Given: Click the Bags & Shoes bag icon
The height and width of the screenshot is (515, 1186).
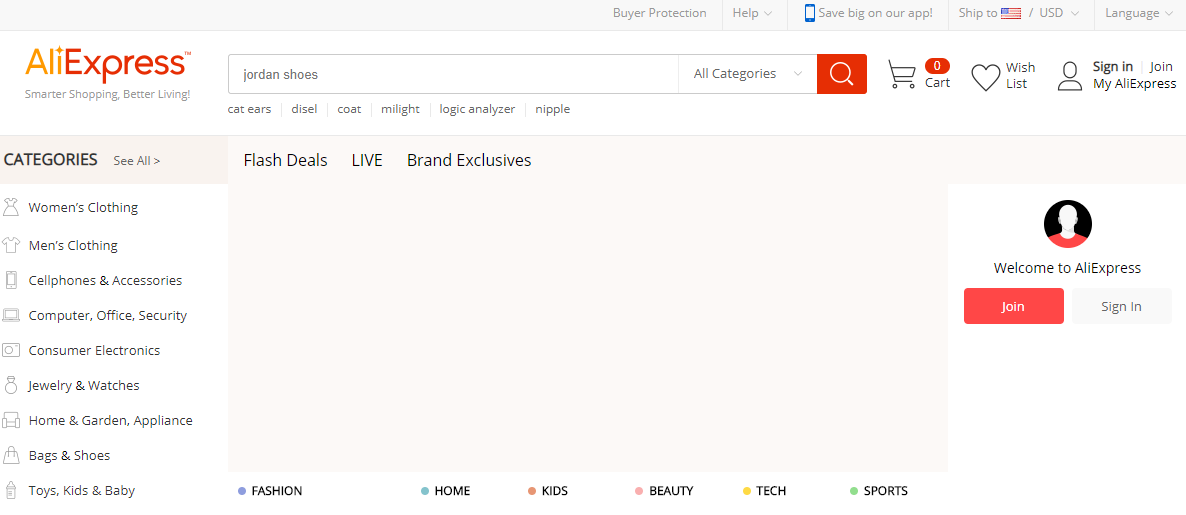Looking at the screenshot, I should (x=11, y=455).
